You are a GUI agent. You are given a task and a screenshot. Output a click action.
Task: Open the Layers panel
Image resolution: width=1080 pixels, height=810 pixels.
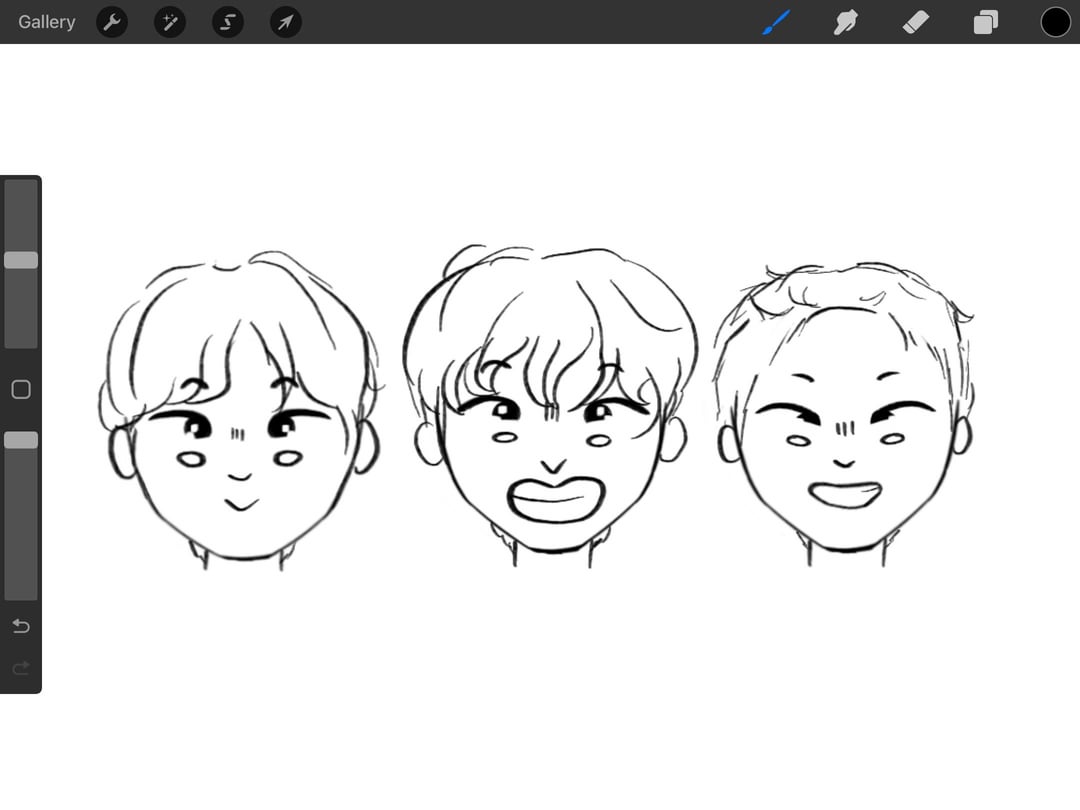[986, 22]
